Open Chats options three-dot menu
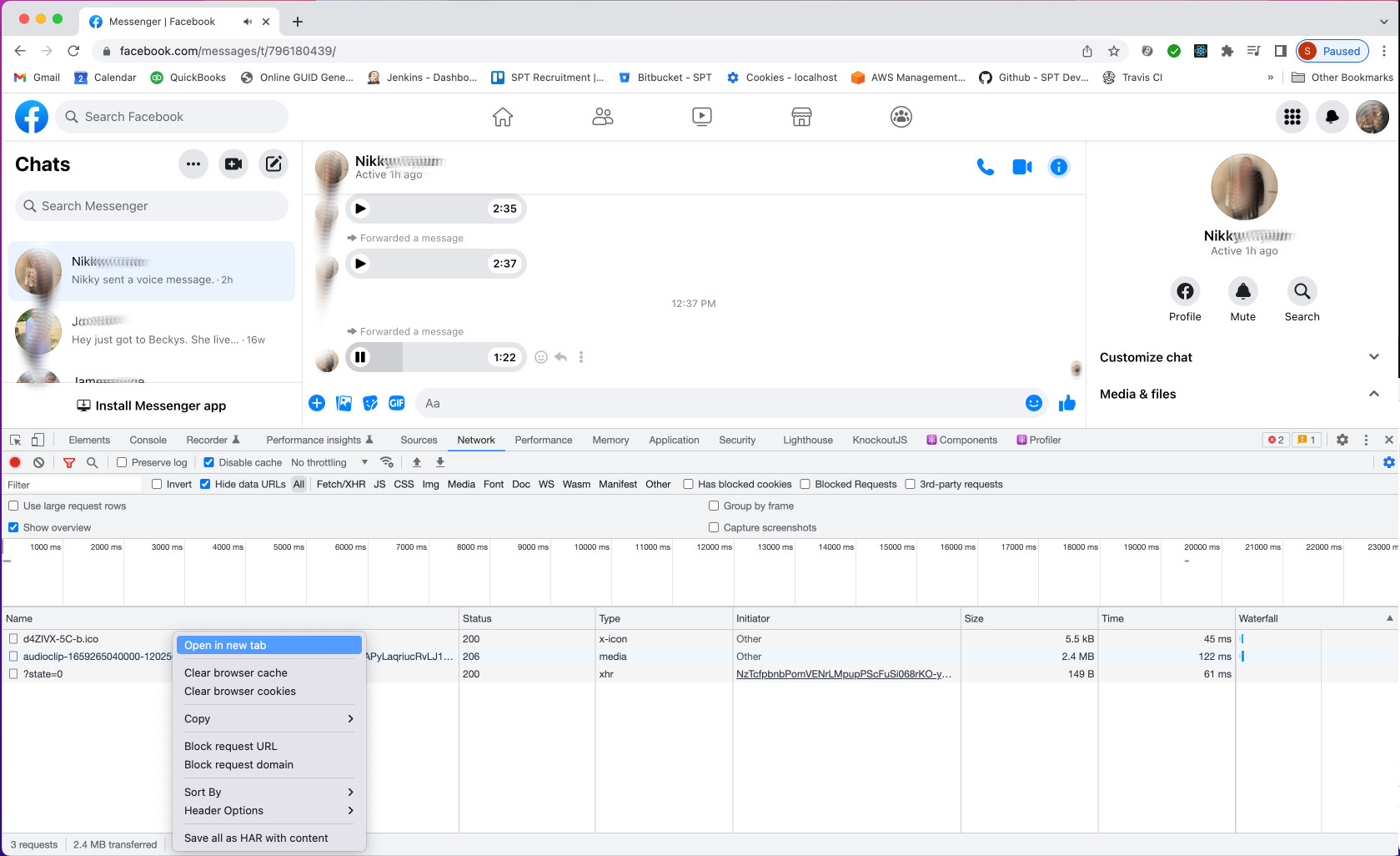The width and height of the screenshot is (1400, 856). coord(193,164)
